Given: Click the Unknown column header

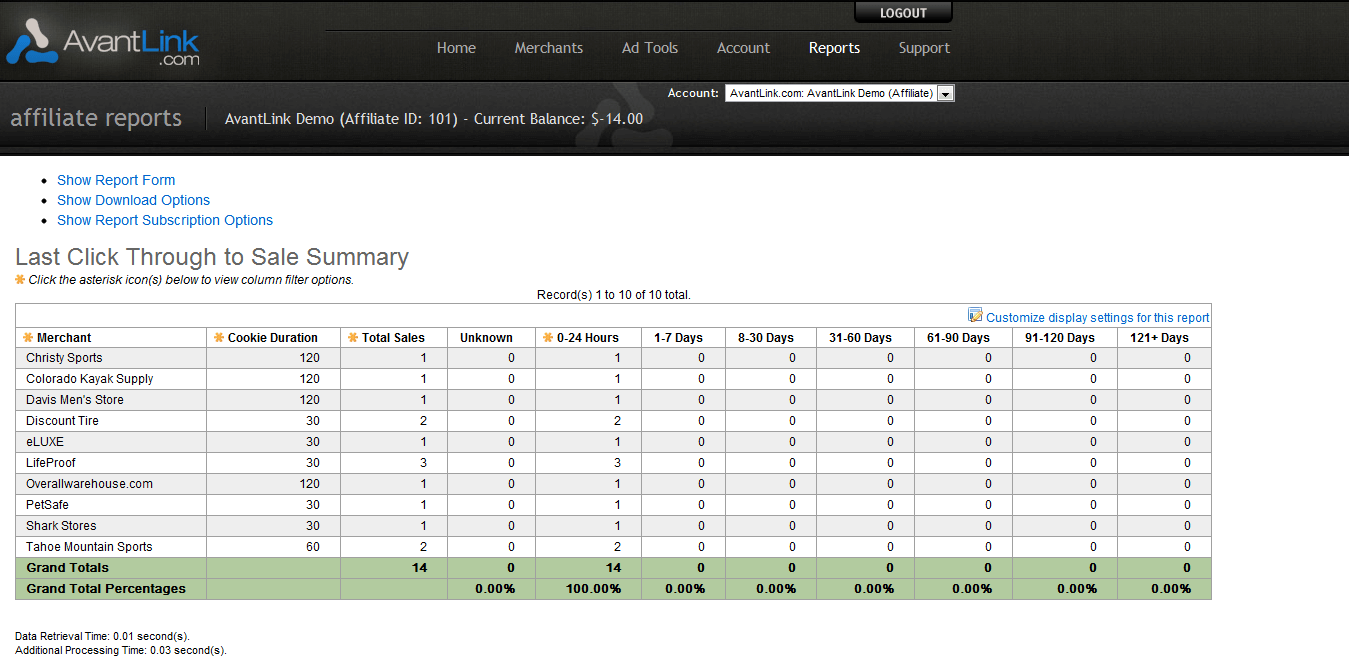Looking at the screenshot, I should click(486, 338).
